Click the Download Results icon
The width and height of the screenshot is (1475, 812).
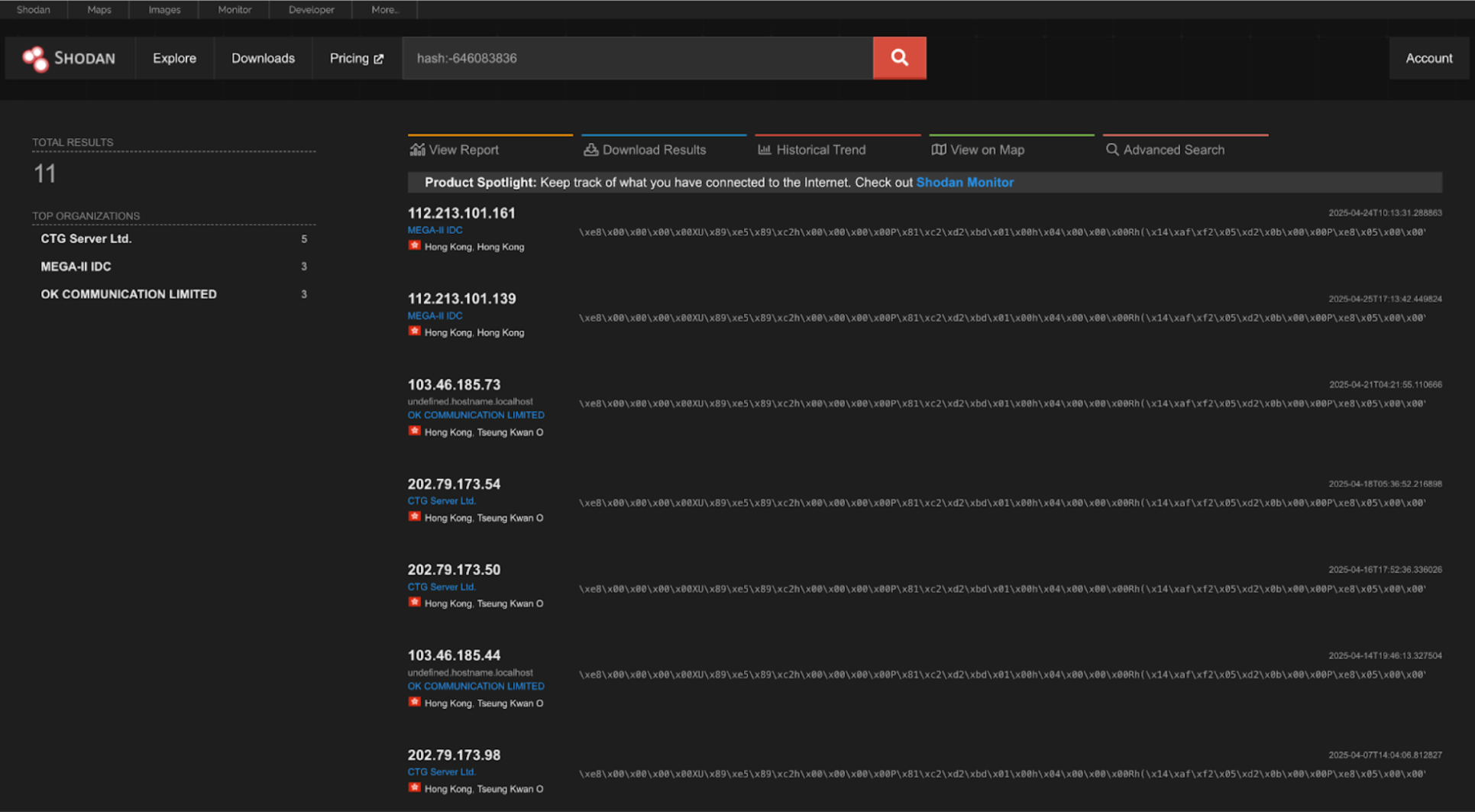coord(590,150)
